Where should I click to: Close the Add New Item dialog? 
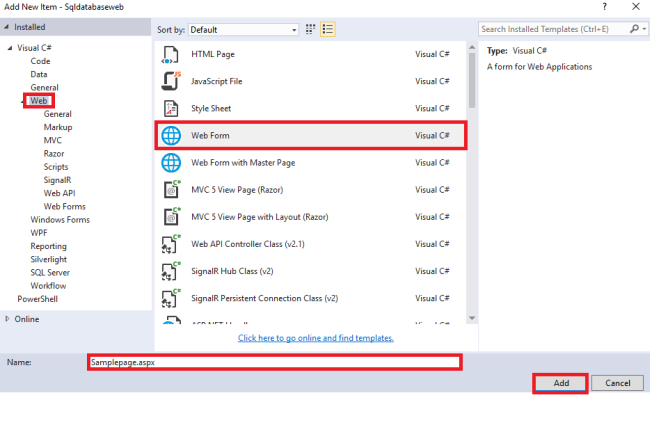point(636,7)
